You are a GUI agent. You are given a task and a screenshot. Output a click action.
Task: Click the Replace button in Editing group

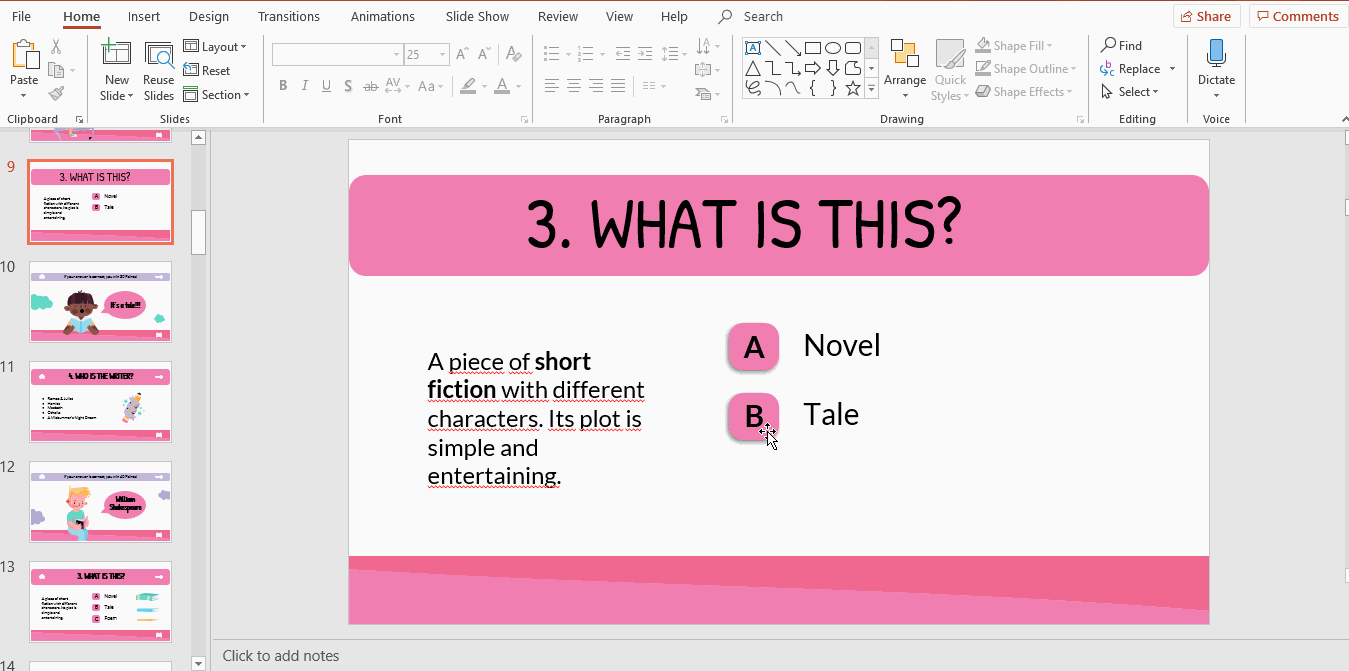(1138, 68)
